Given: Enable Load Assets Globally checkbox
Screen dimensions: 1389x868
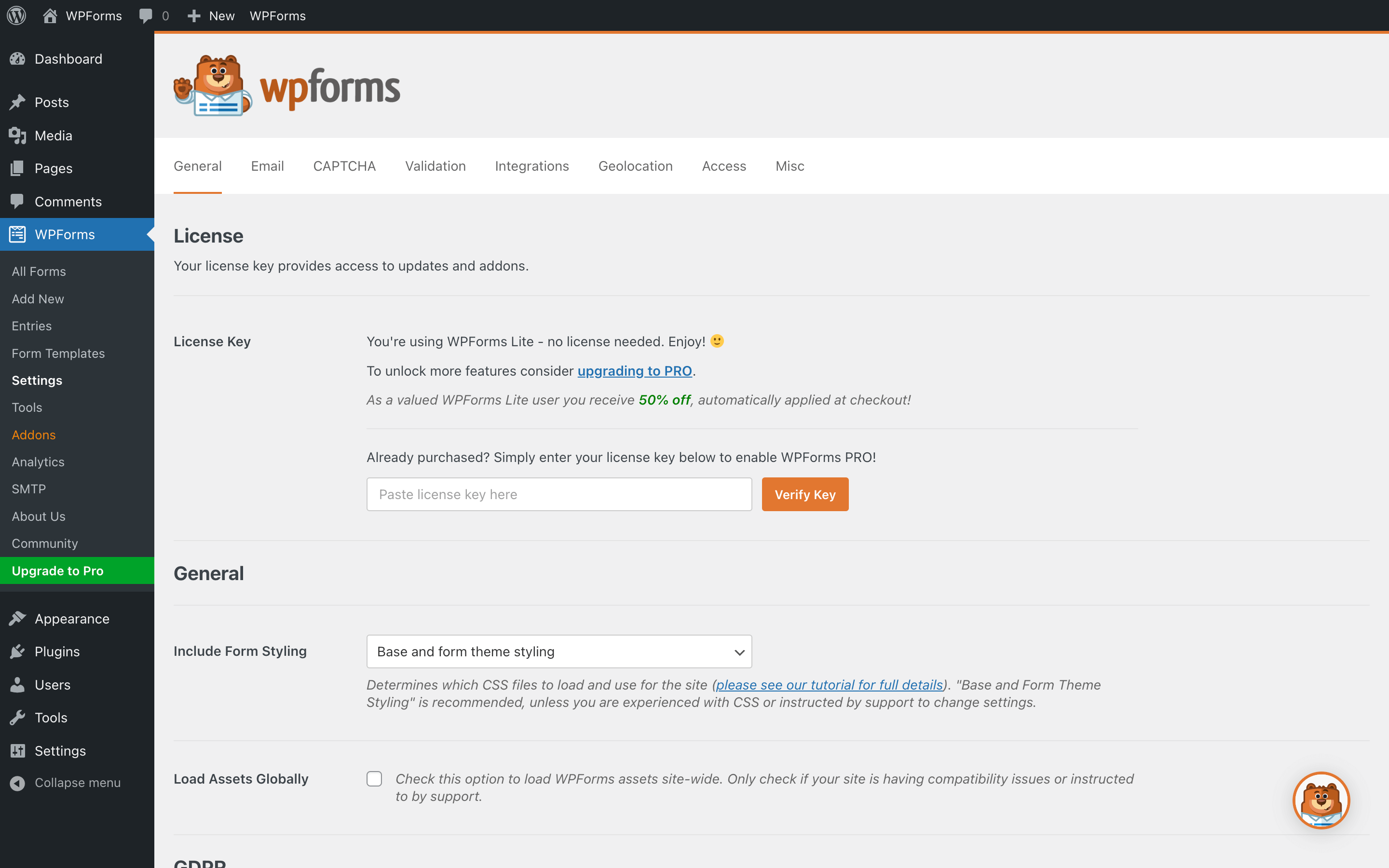Looking at the screenshot, I should point(376,779).
